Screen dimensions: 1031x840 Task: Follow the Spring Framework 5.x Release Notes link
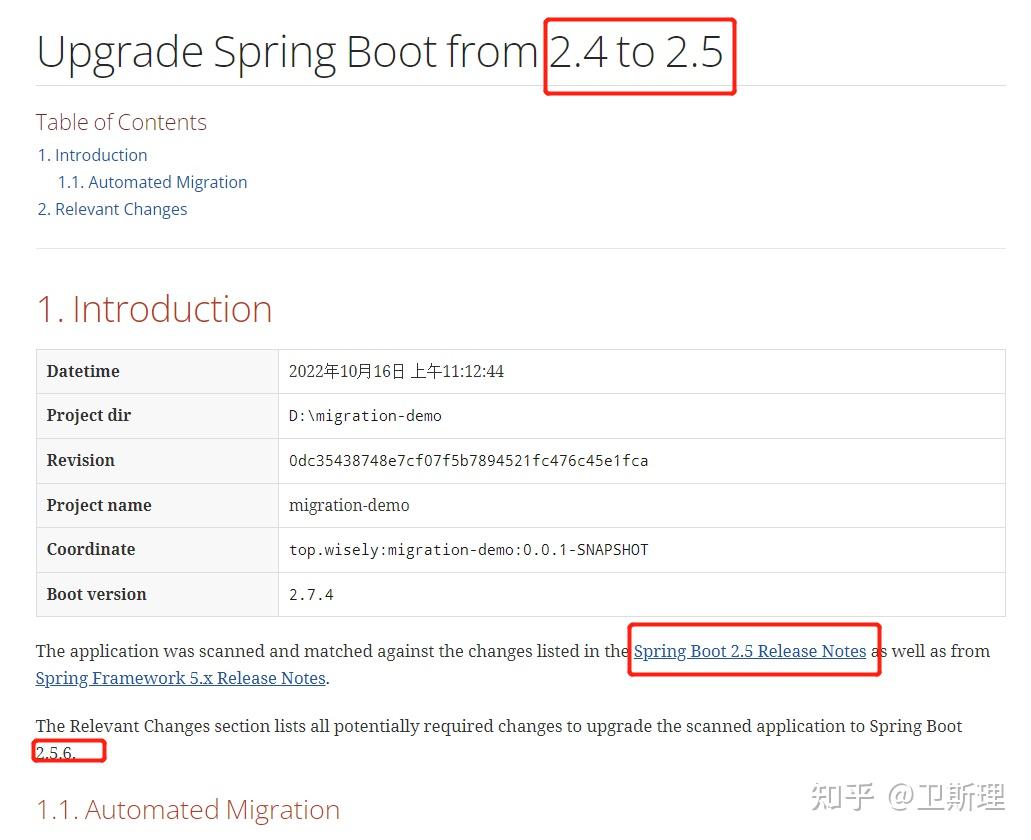[x=181, y=678]
